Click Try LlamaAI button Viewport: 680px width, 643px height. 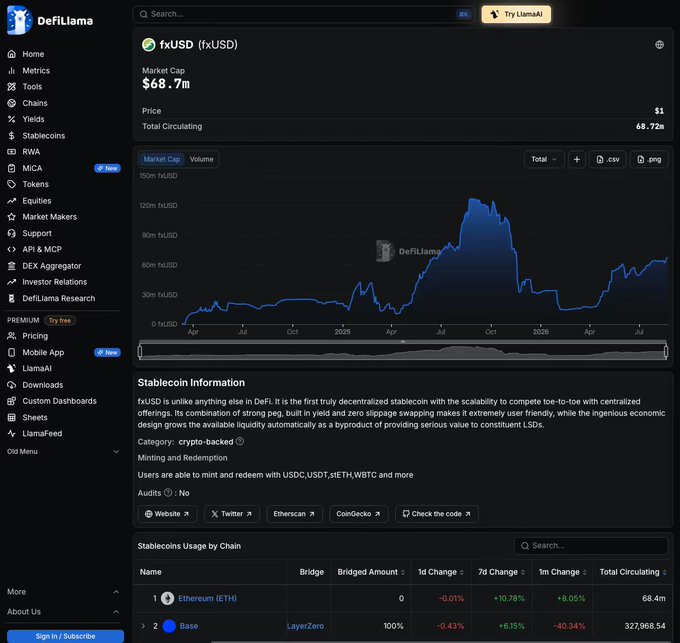coord(516,14)
